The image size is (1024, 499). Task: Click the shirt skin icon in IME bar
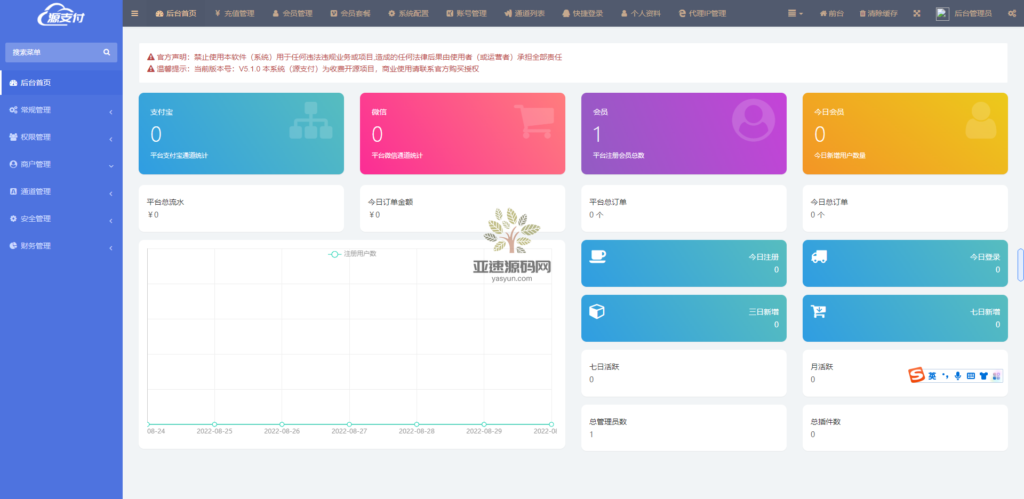coord(984,376)
